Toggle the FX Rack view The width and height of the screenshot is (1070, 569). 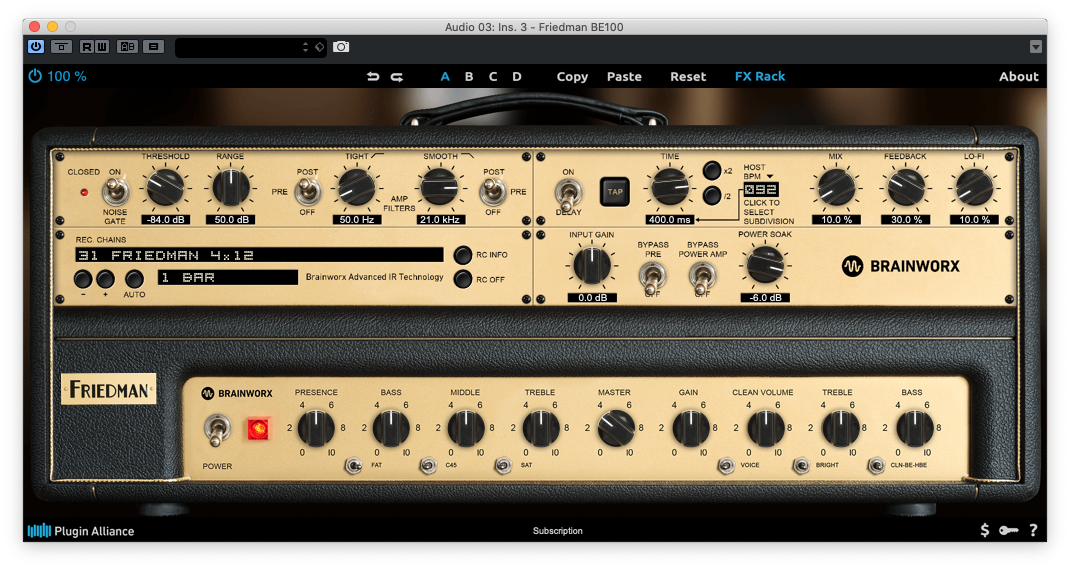point(760,76)
